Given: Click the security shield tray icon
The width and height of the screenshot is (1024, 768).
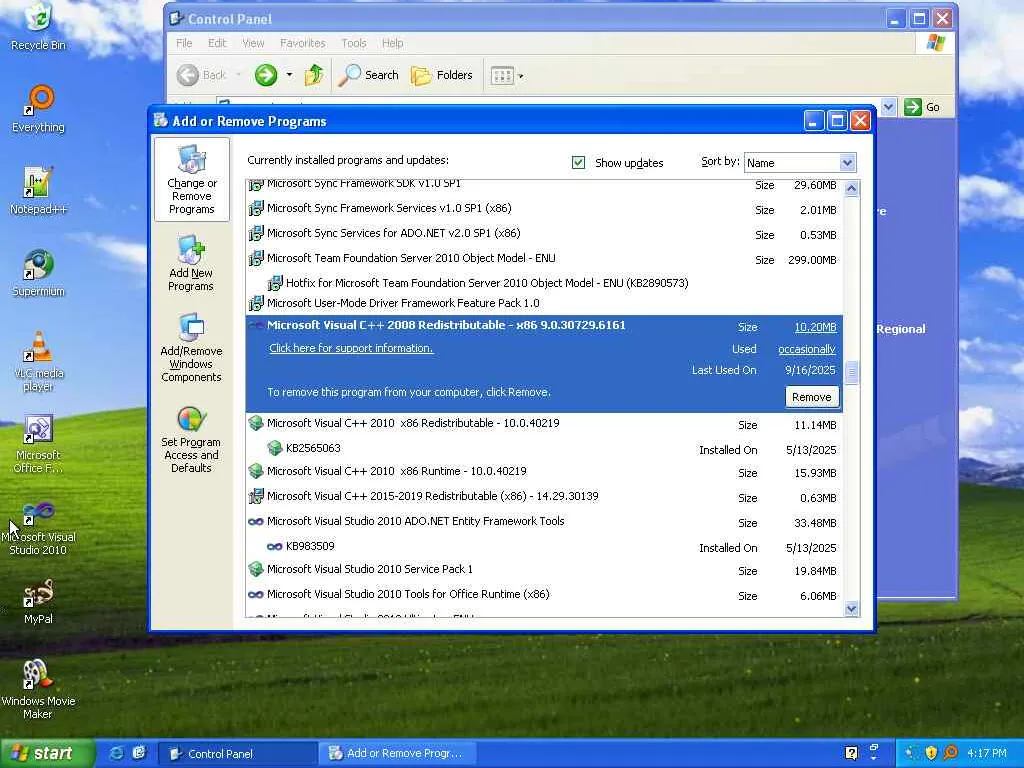Looking at the screenshot, I should tap(931, 753).
